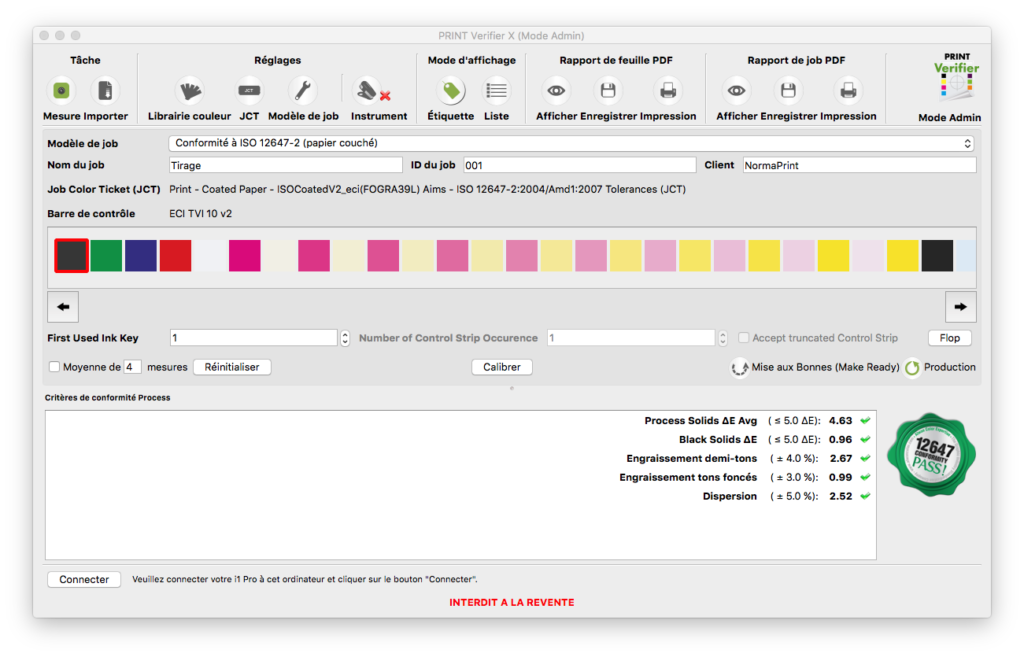Click Afficher in Rapport de feuille PDF
1024x657 pixels.
pos(556,92)
